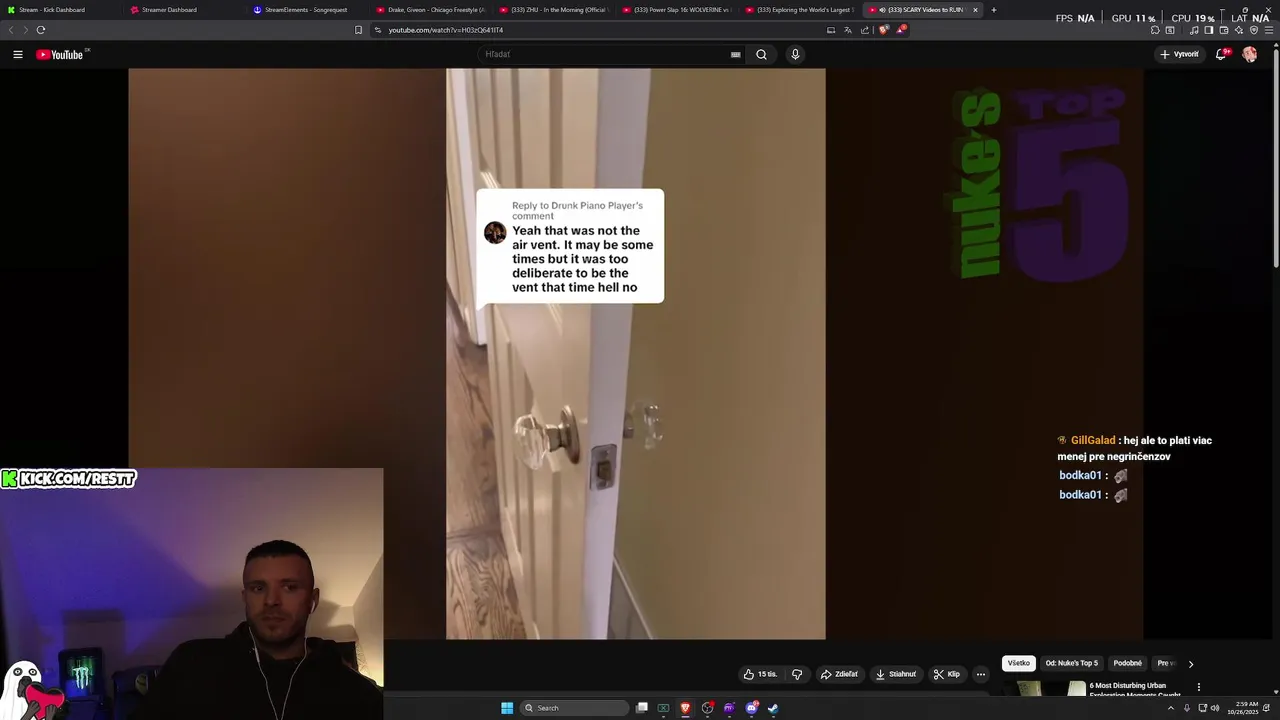Select the Od: Nuke's Top 5 chip

[x=1071, y=663]
